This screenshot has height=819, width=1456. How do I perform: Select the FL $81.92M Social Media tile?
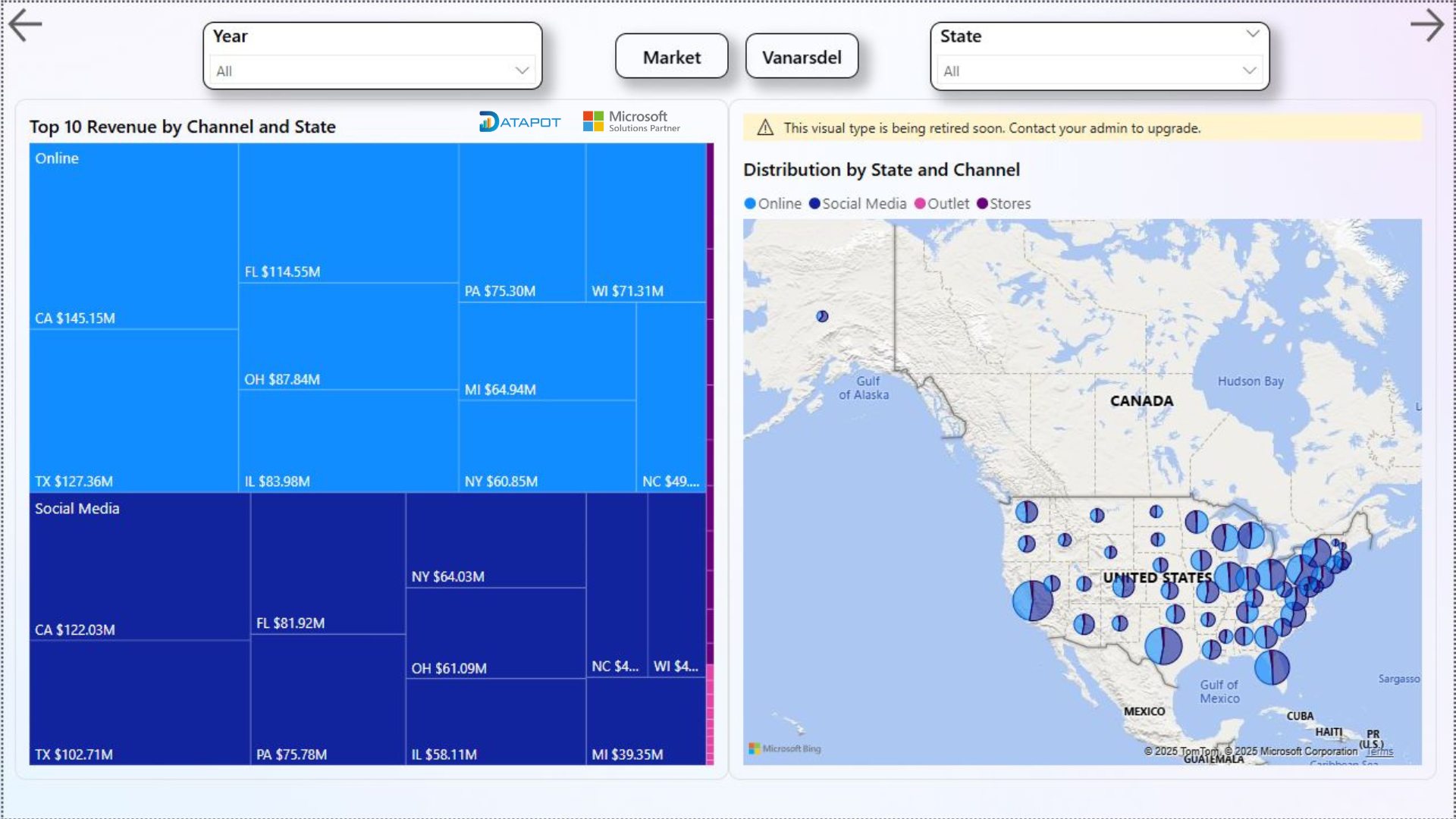point(328,563)
